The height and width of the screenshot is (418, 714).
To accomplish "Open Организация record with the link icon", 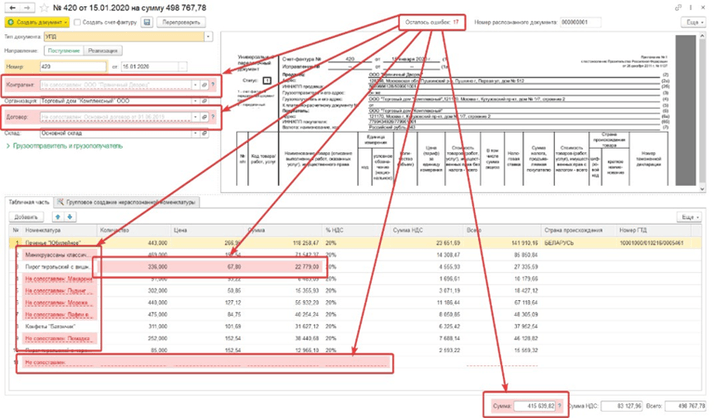I will (x=204, y=101).
